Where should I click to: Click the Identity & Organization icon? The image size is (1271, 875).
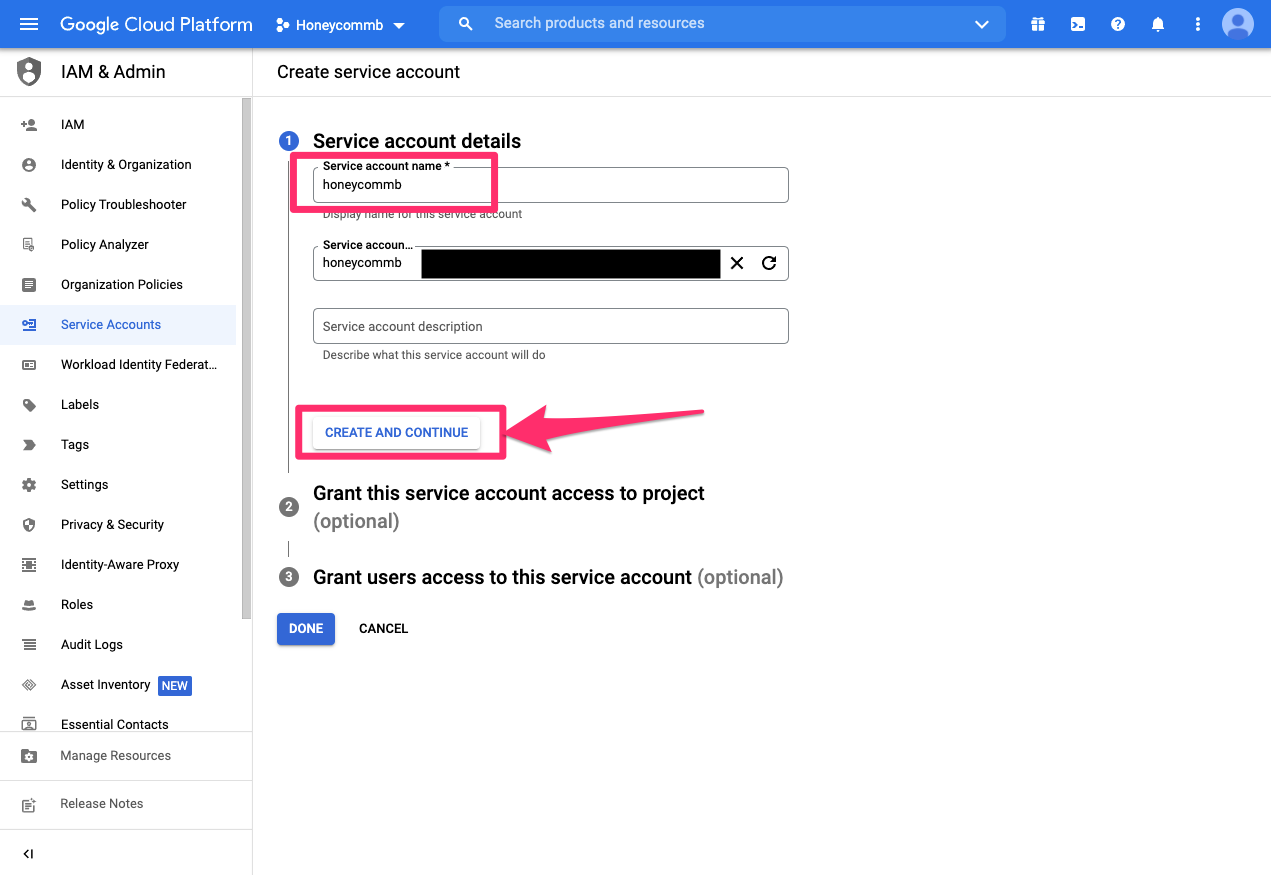tap(29, 165)
